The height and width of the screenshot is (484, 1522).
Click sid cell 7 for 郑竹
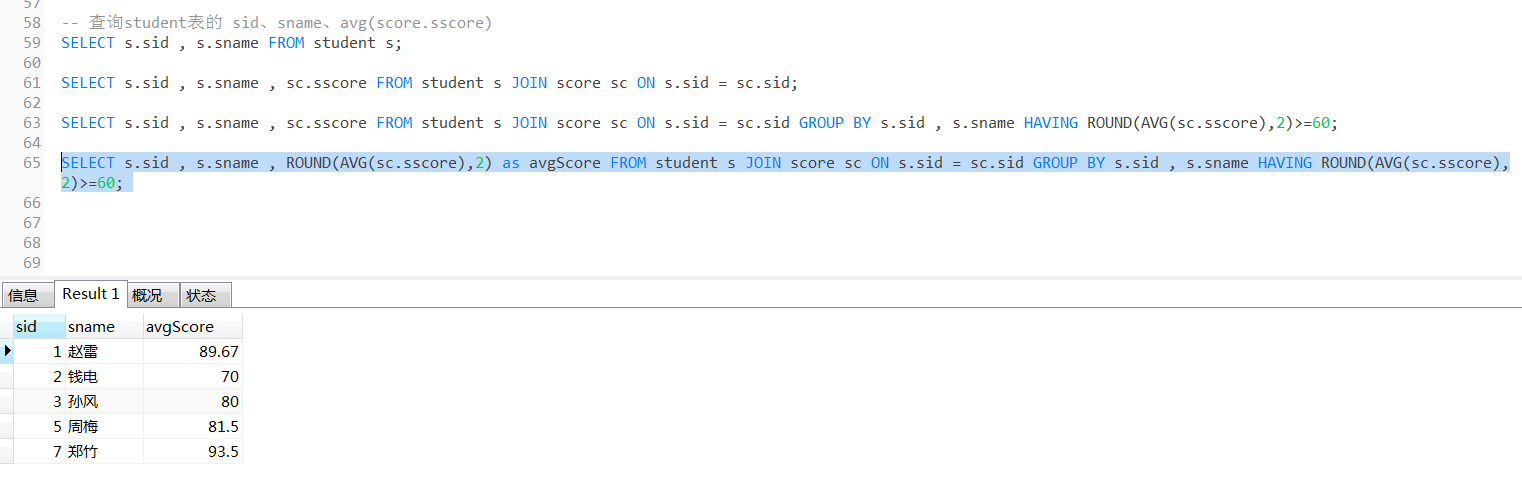click(40, 451)
